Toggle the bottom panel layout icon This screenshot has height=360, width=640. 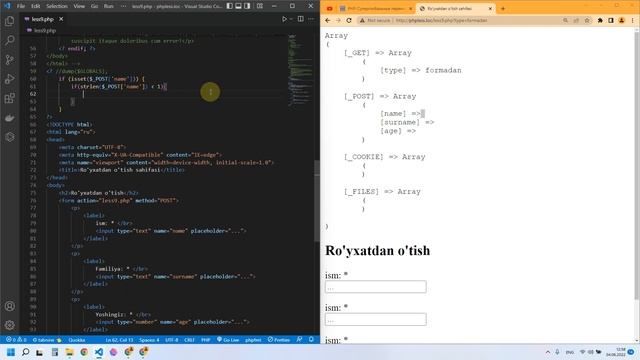pyautogui.click(x=238, y=6)
